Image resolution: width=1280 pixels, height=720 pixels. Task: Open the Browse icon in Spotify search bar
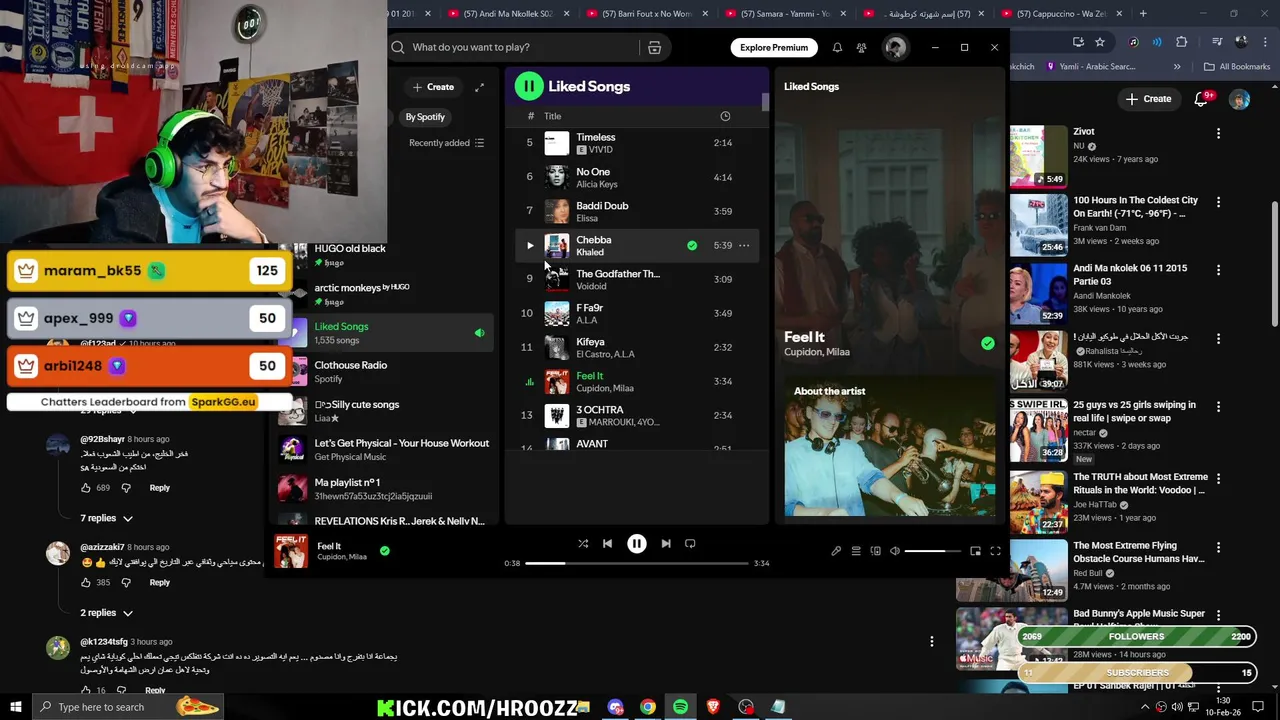(x=654, y=47)
